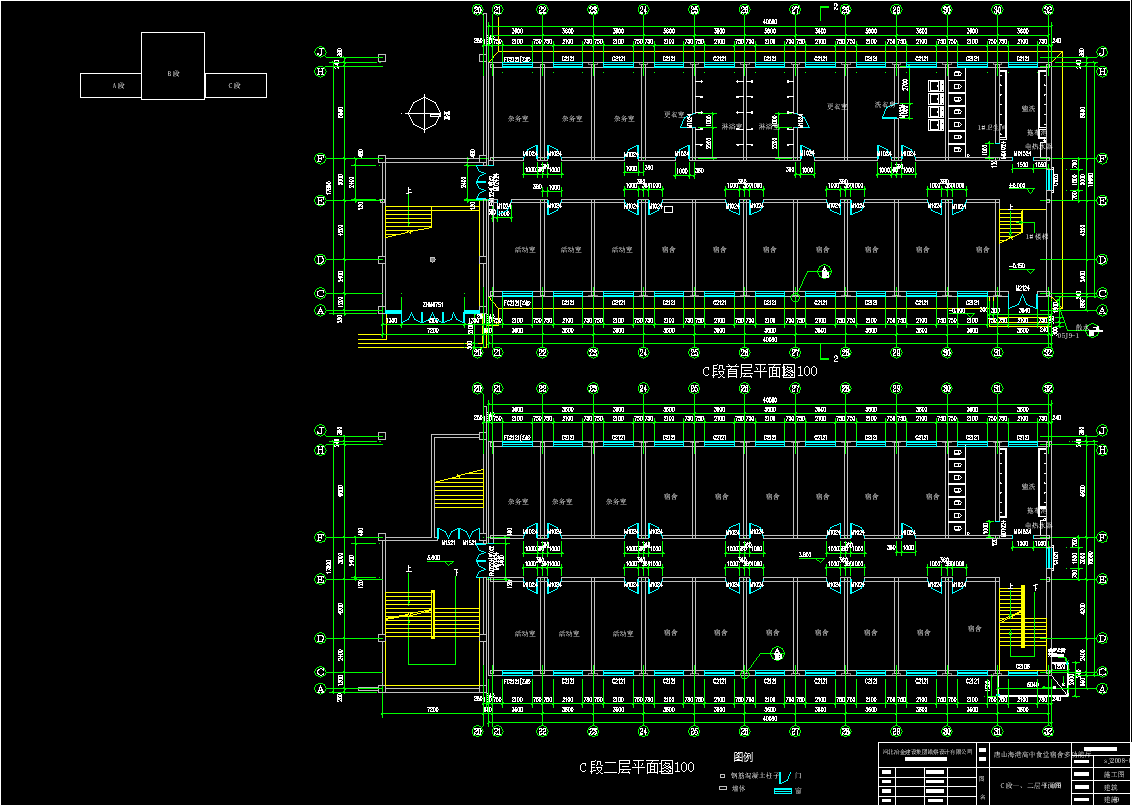
Task: Pick the -0.150 elevation marker
Action: [1018, 267]
